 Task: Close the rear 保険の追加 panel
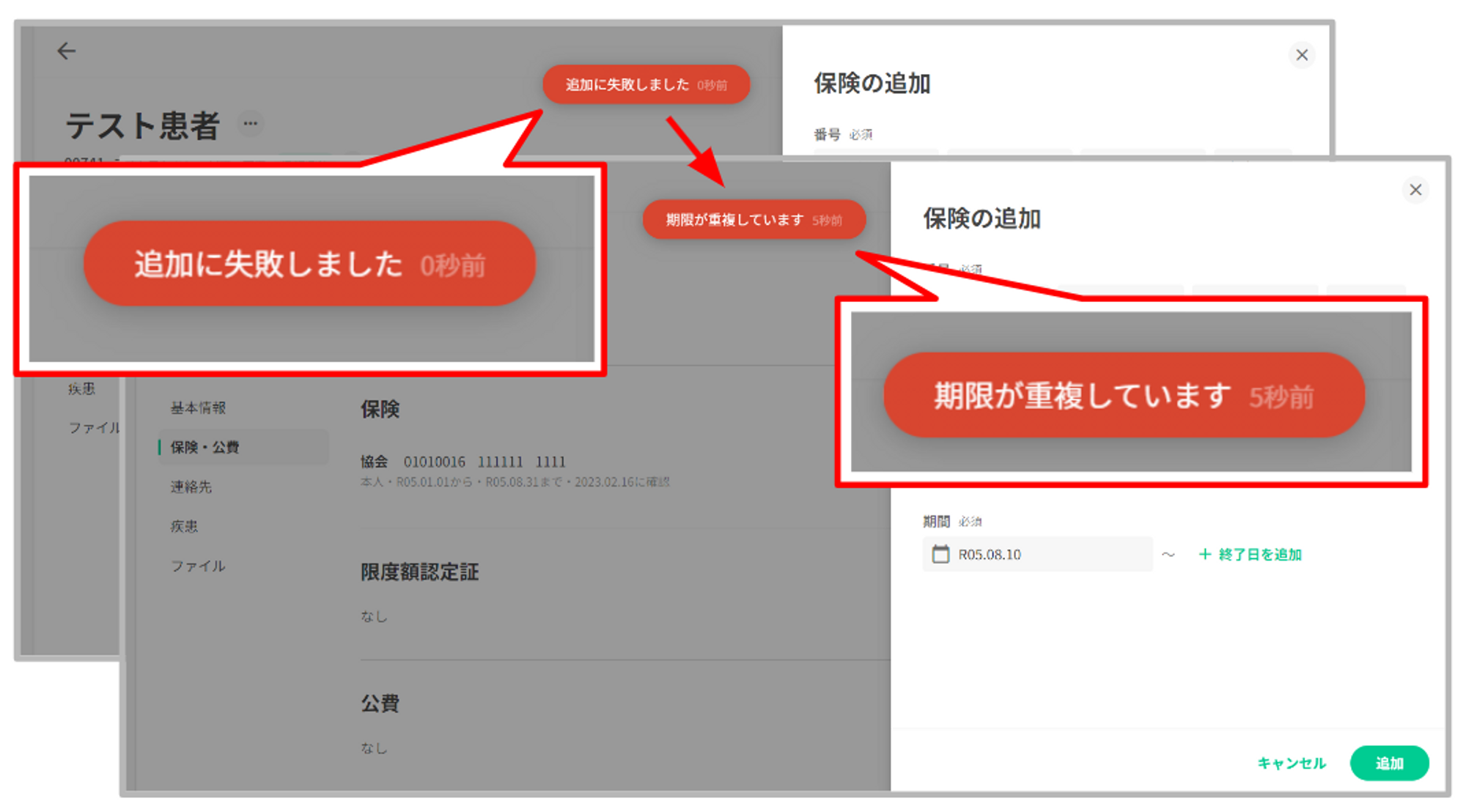pyautogui.click(x=1302, y=55)
